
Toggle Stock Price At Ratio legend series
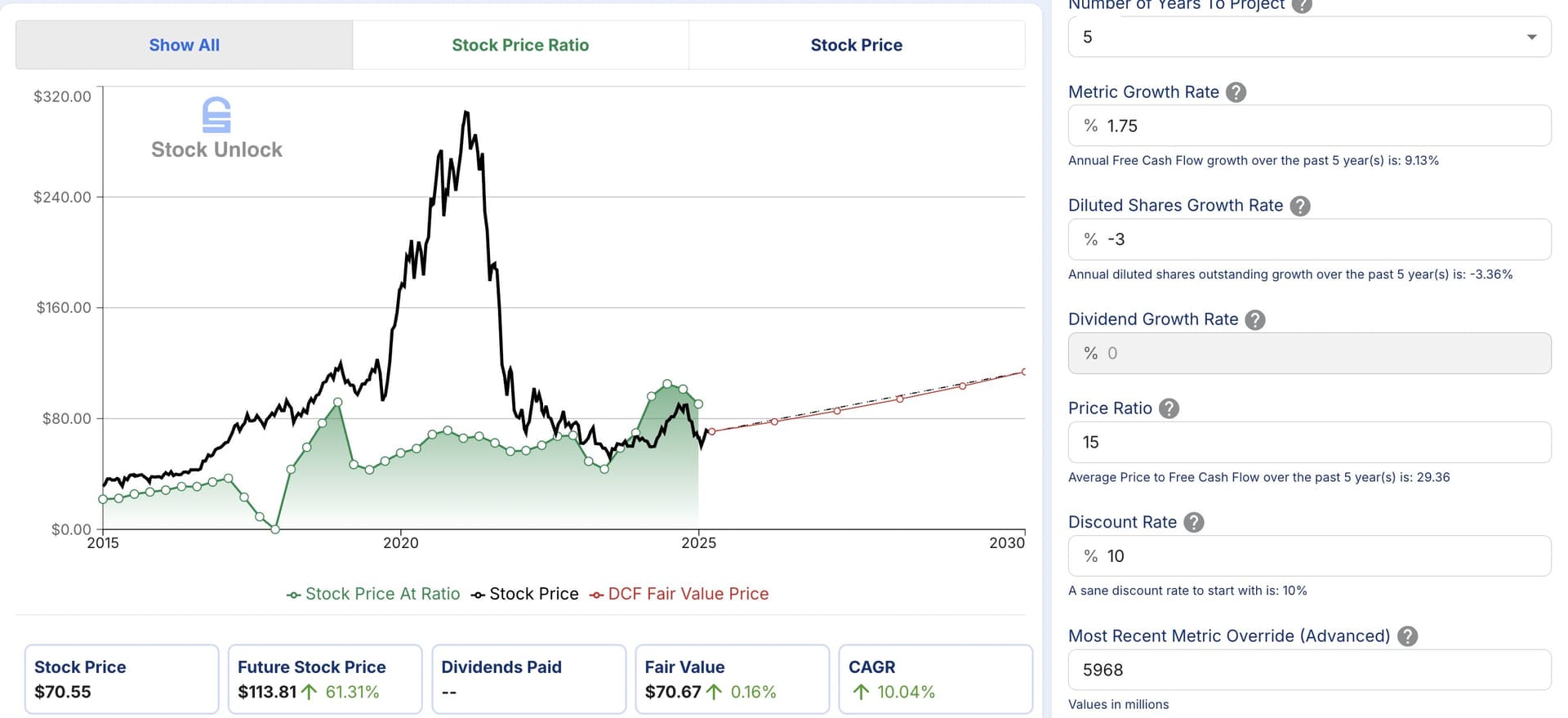(373, 594)
